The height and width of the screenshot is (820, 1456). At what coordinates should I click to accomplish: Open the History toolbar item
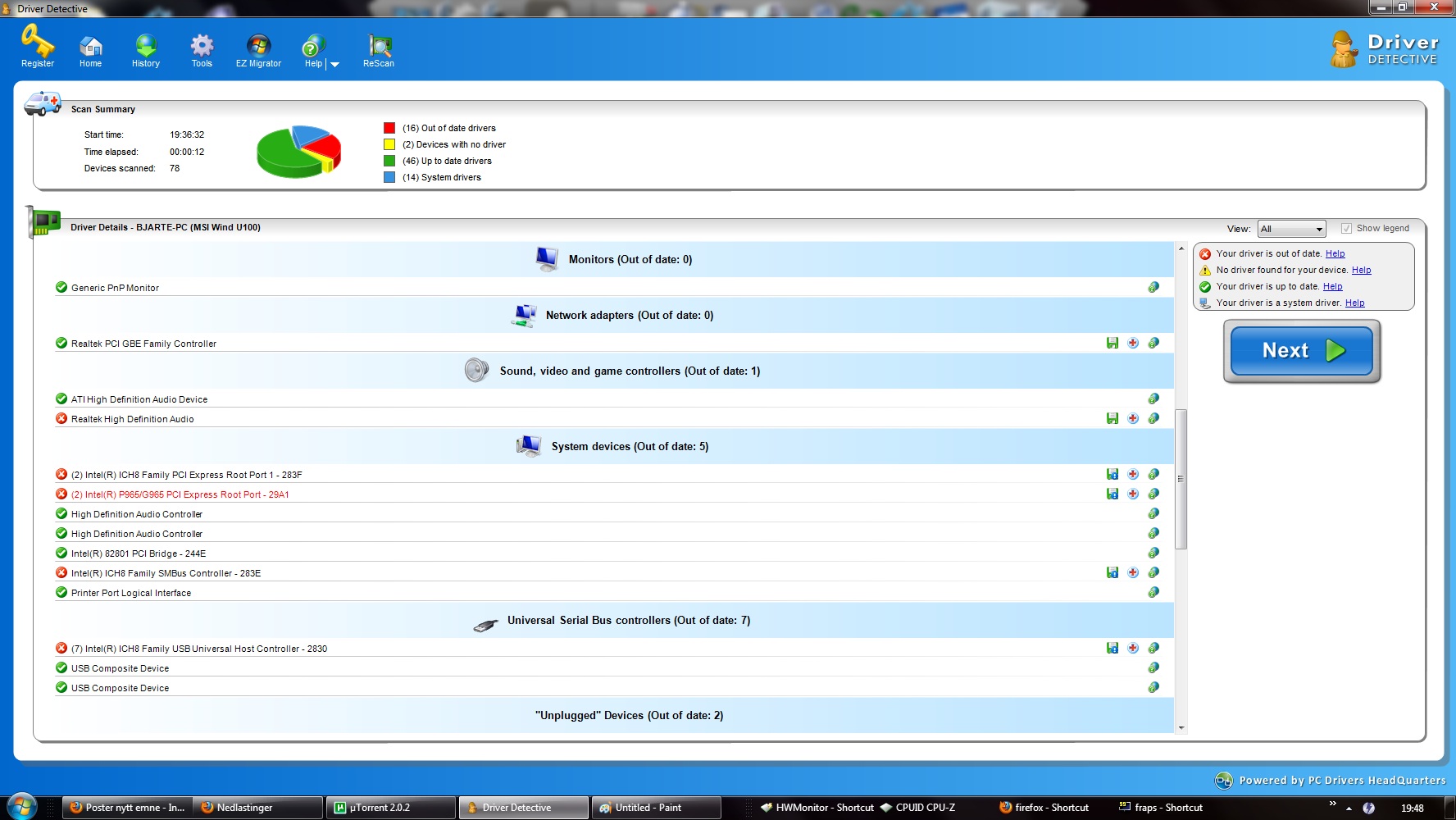pos(146,49)
